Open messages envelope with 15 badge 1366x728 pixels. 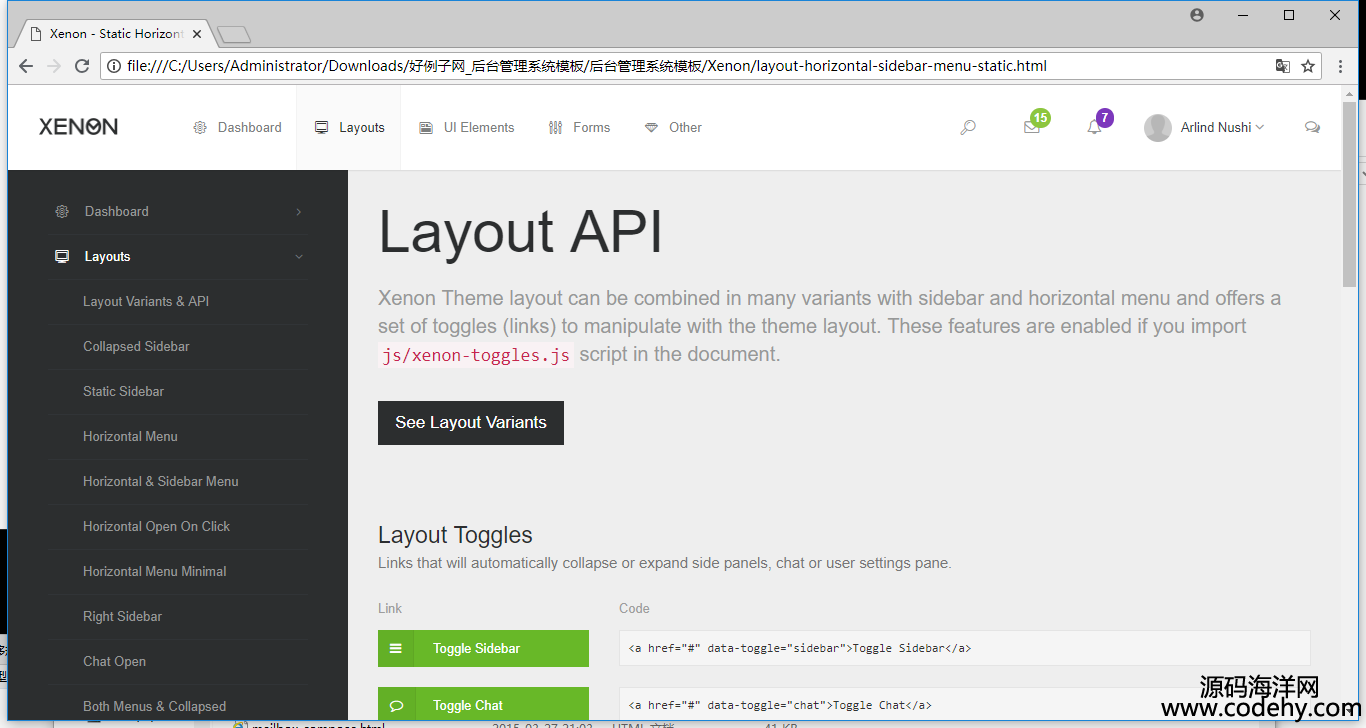pyautogui.click(x=1032, y=127)
